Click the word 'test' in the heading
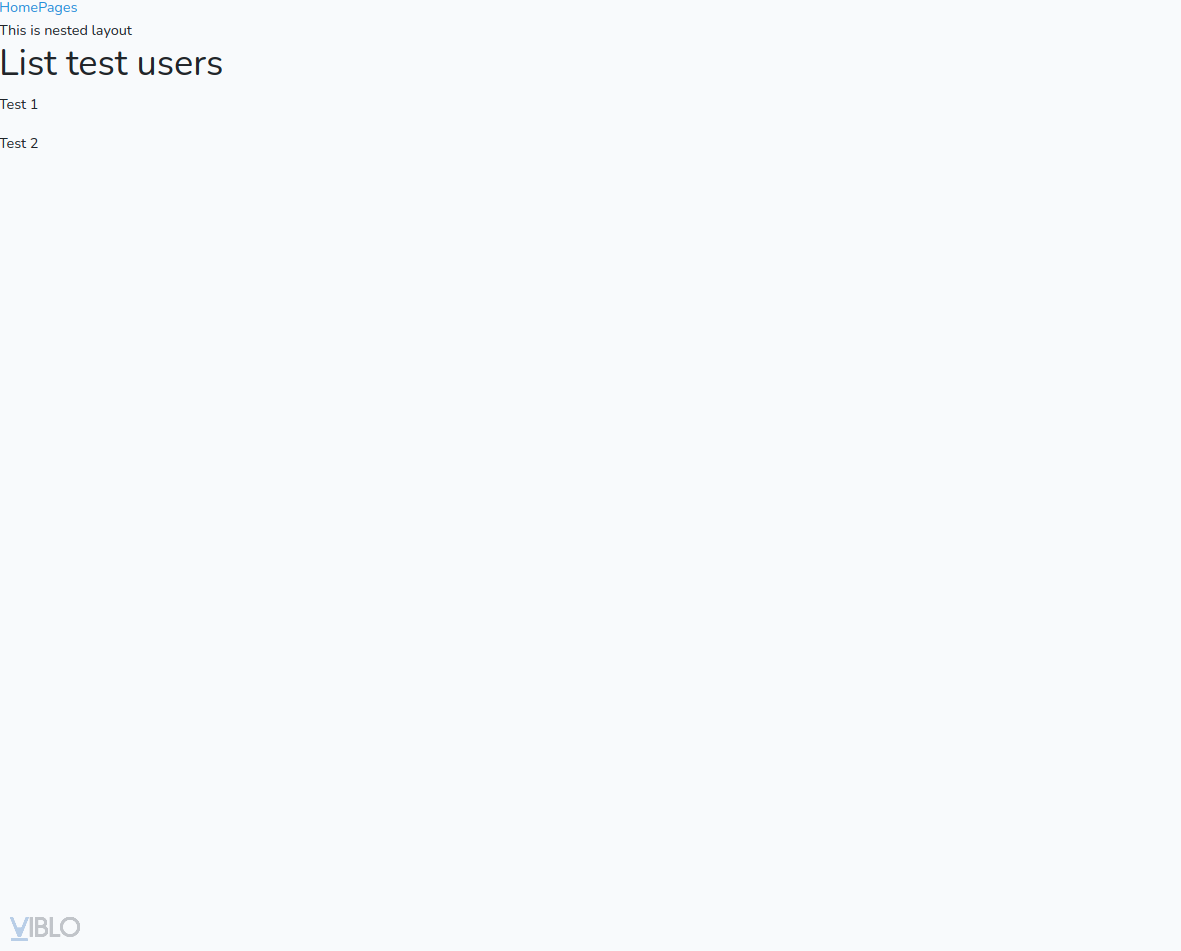This screenshot has height=951, width=1181. 97,63
